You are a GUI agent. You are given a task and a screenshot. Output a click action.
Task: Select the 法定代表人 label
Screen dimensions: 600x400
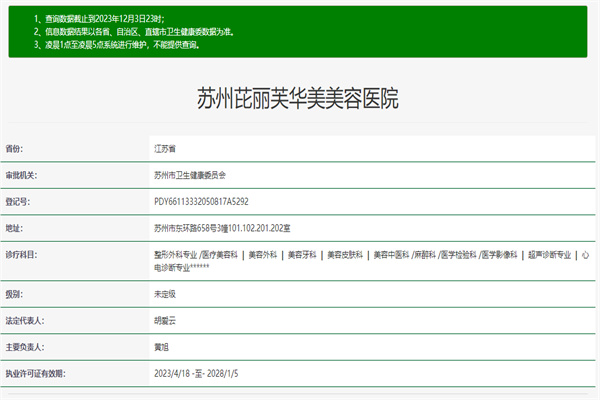tap(25, 321)
